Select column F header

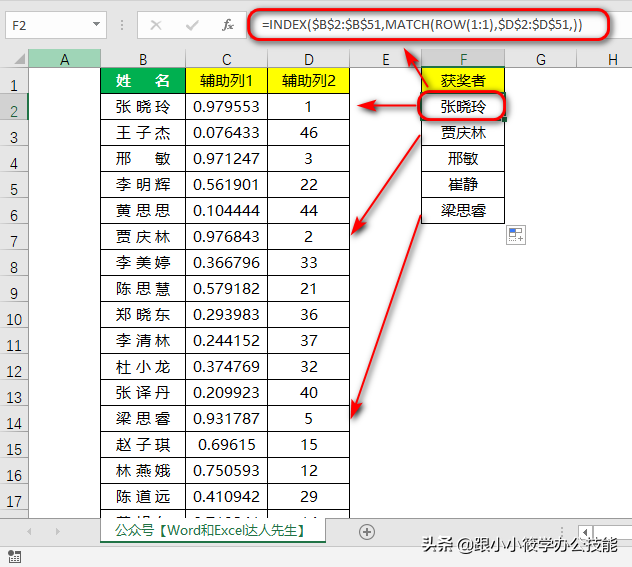coord(463,59)
